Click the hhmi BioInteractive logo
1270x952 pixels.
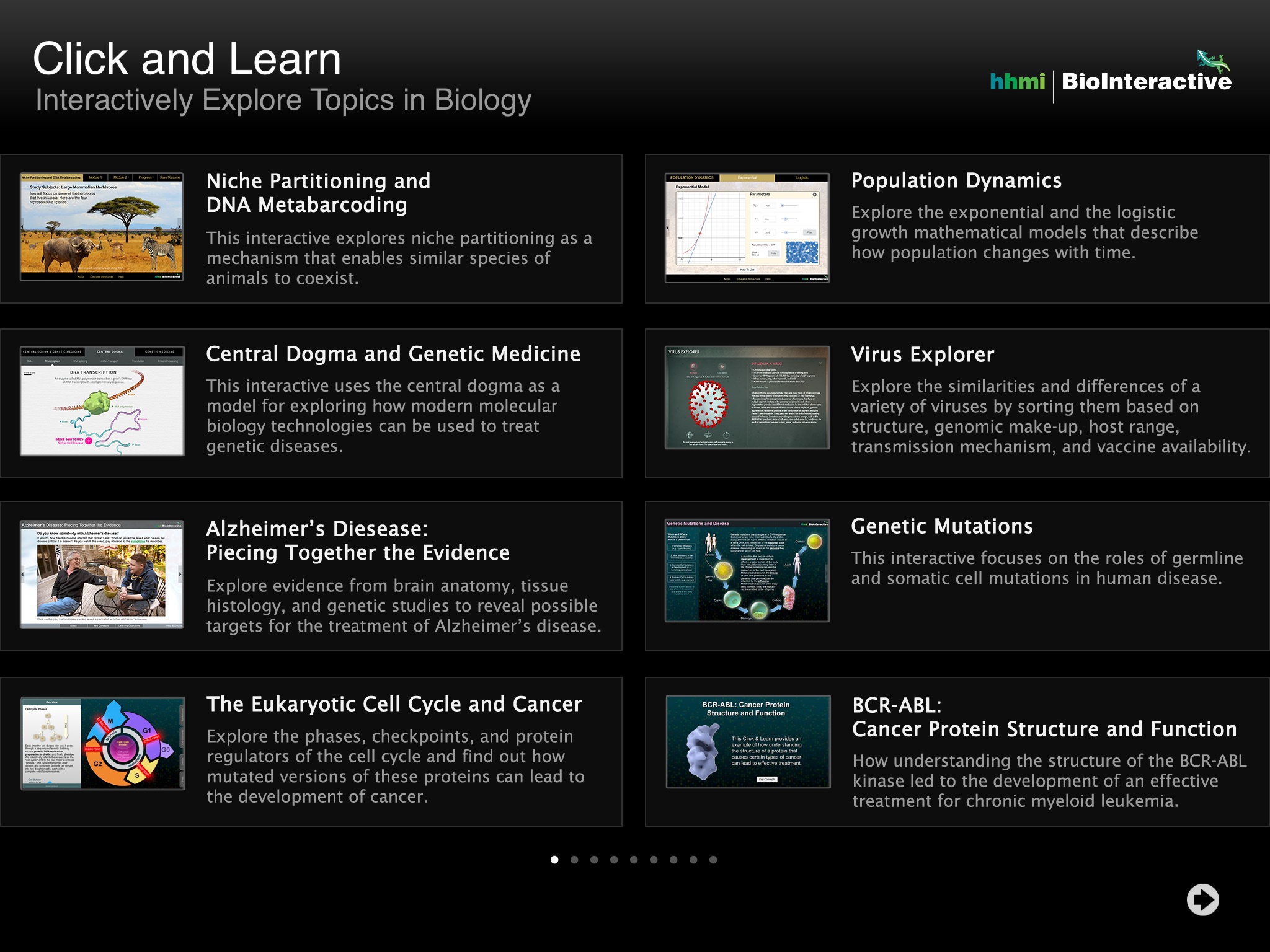point(1111,76)
